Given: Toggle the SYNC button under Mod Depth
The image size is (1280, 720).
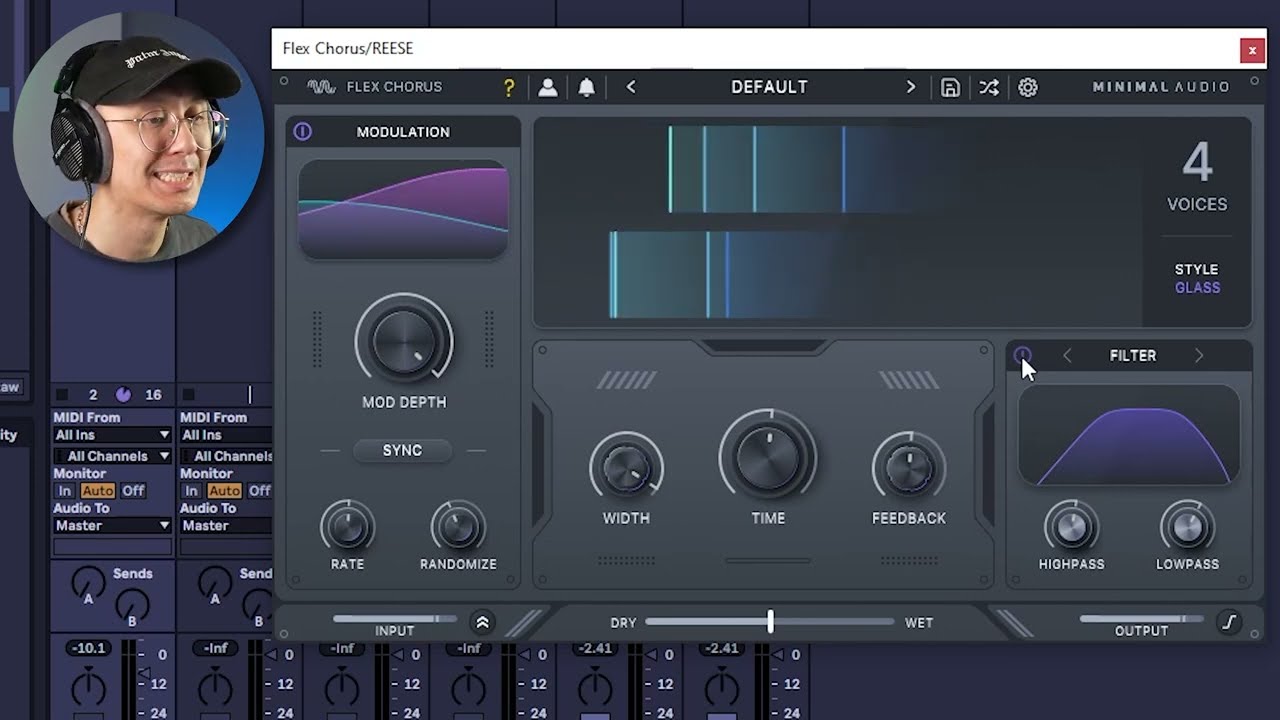Looking at the screenshot, I should click(x=402, y=451).
